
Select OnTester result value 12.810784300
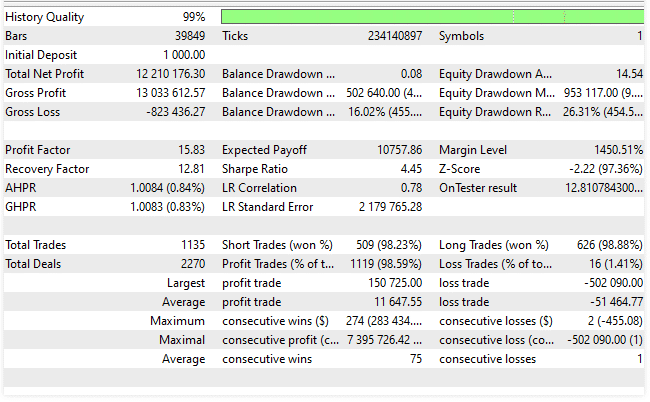tap(604, 188)
